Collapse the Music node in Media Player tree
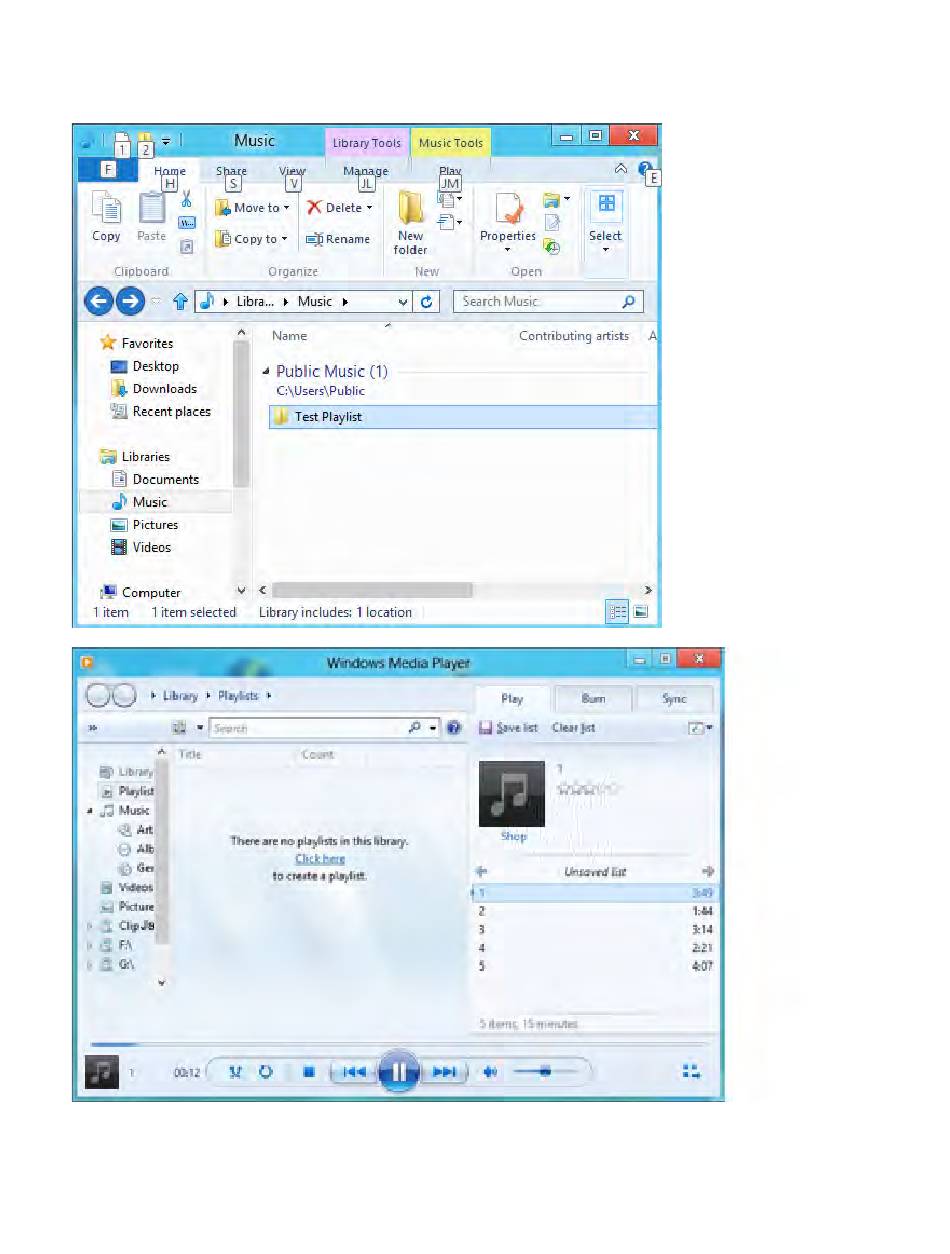The height and width of the screenshot is (1254, 950). point(91,810)
